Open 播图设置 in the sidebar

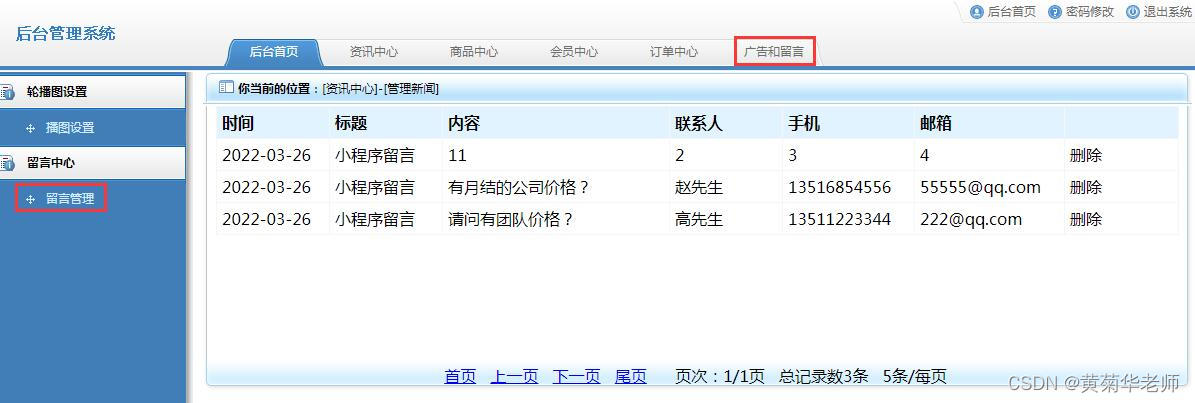(x=70, y=128)
